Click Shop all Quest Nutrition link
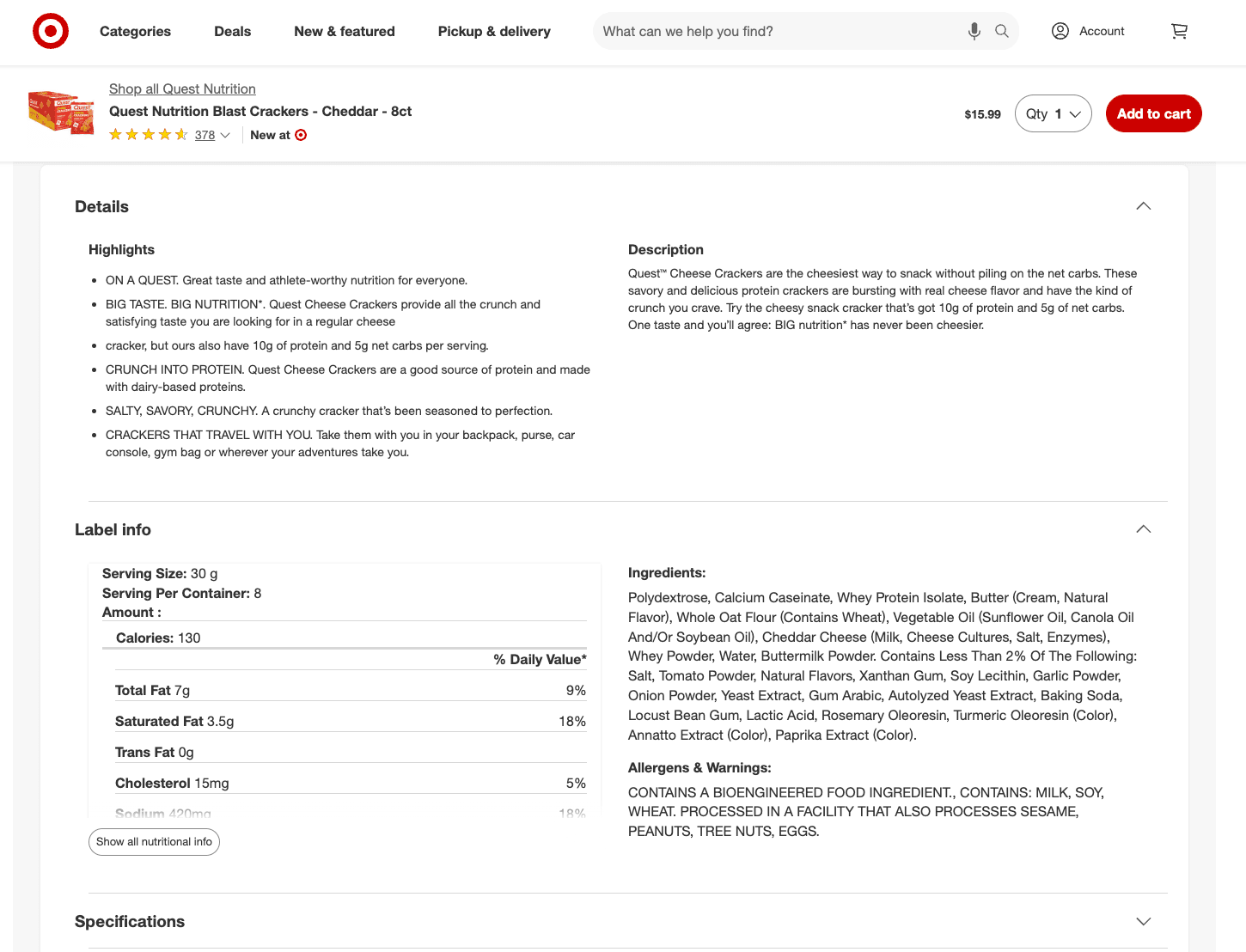The image size is (1246, 952). point(182,88)
